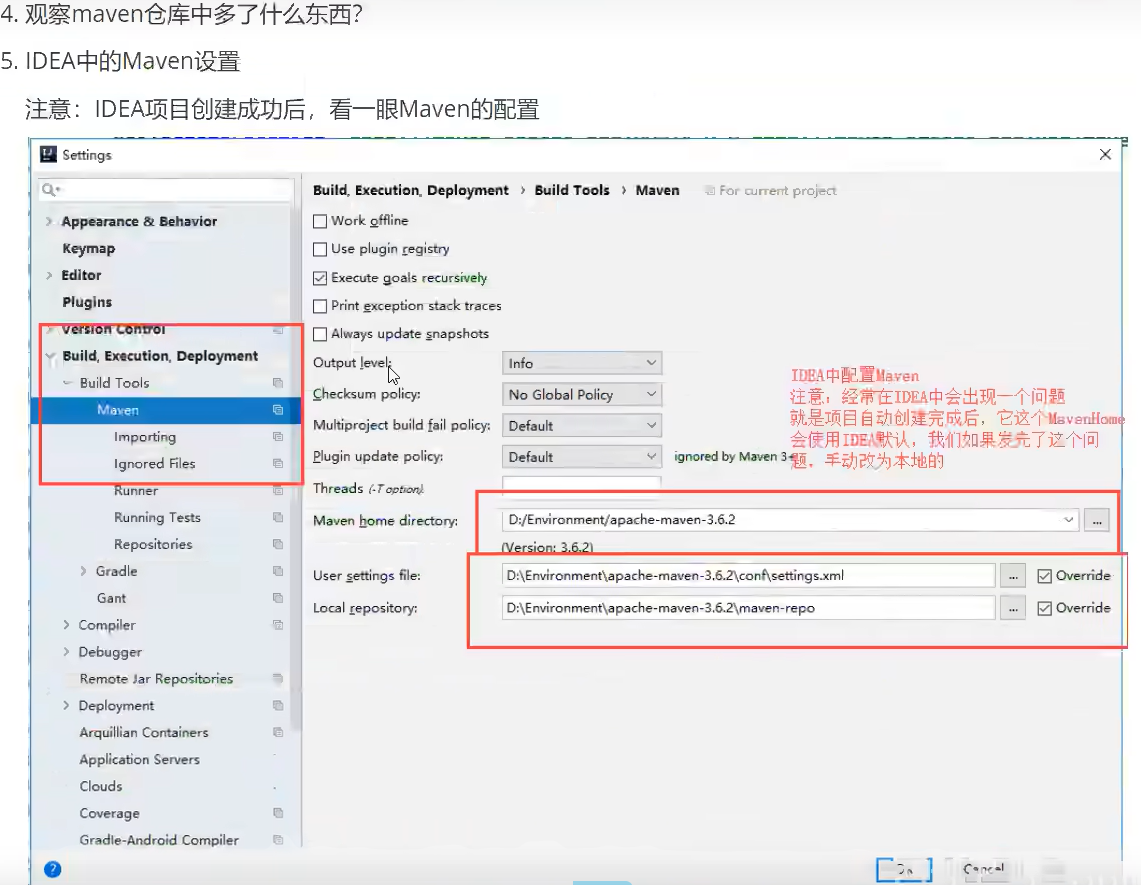Expand the Deployment tree node
This screenshot has height=885, width=1141.
click(66, 706)
